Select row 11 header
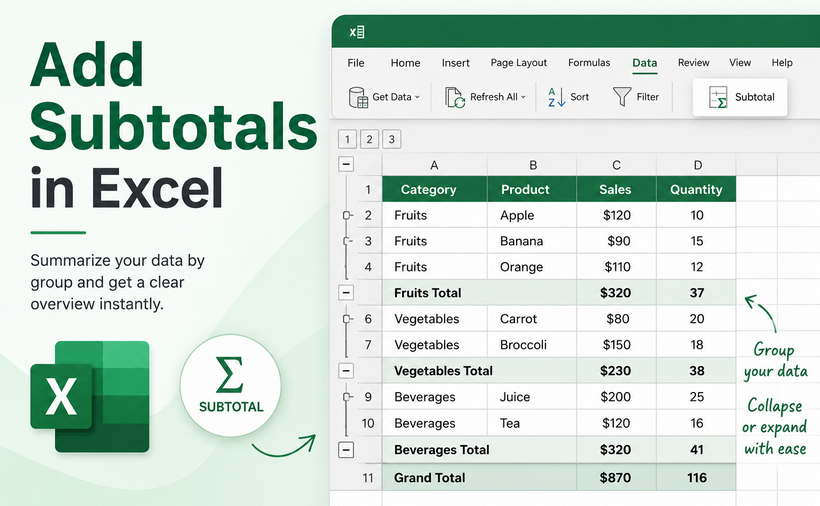Image resolution: width=820 pixels, height=506 pixels. (x=368, y=478)
